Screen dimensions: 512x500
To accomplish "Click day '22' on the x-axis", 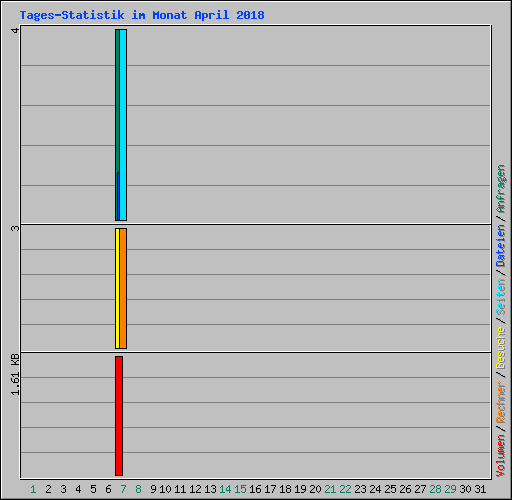I will 345,489.
